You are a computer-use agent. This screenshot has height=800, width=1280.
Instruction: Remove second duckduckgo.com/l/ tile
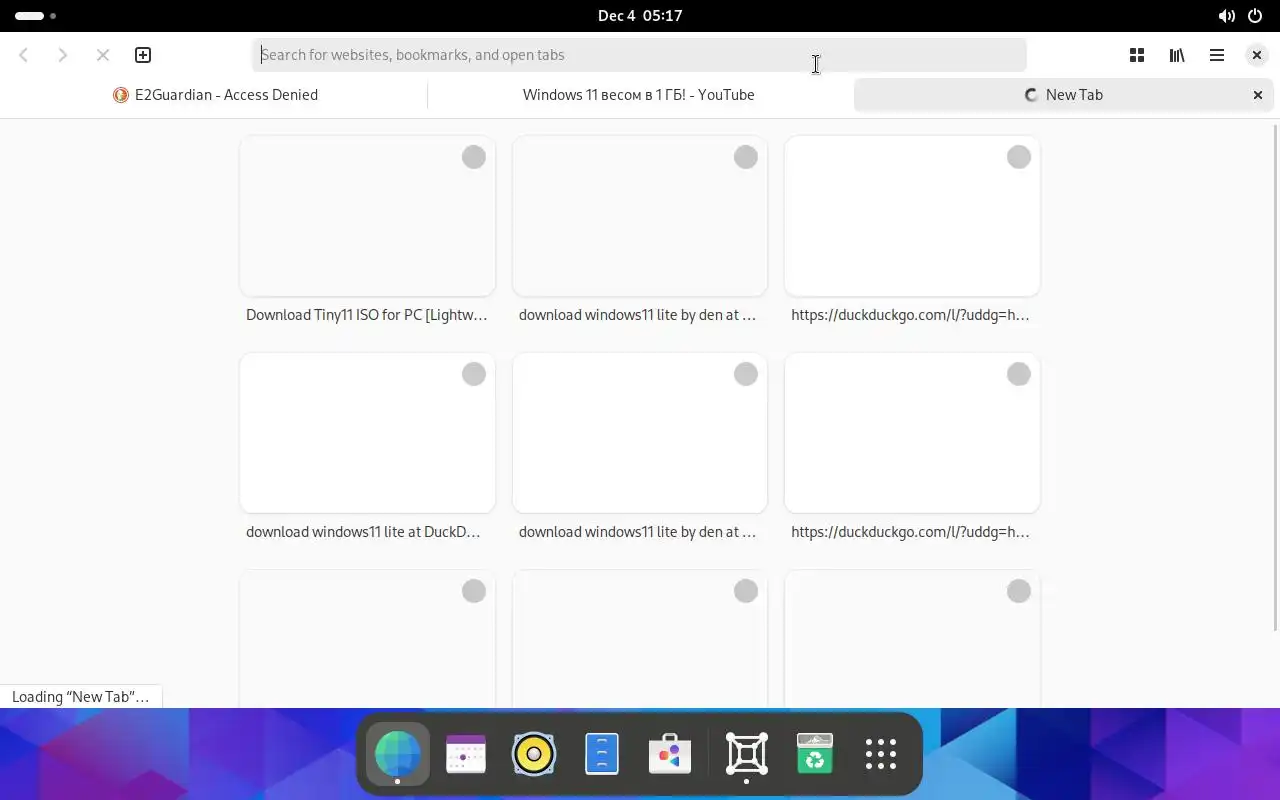pos(1019,374)
